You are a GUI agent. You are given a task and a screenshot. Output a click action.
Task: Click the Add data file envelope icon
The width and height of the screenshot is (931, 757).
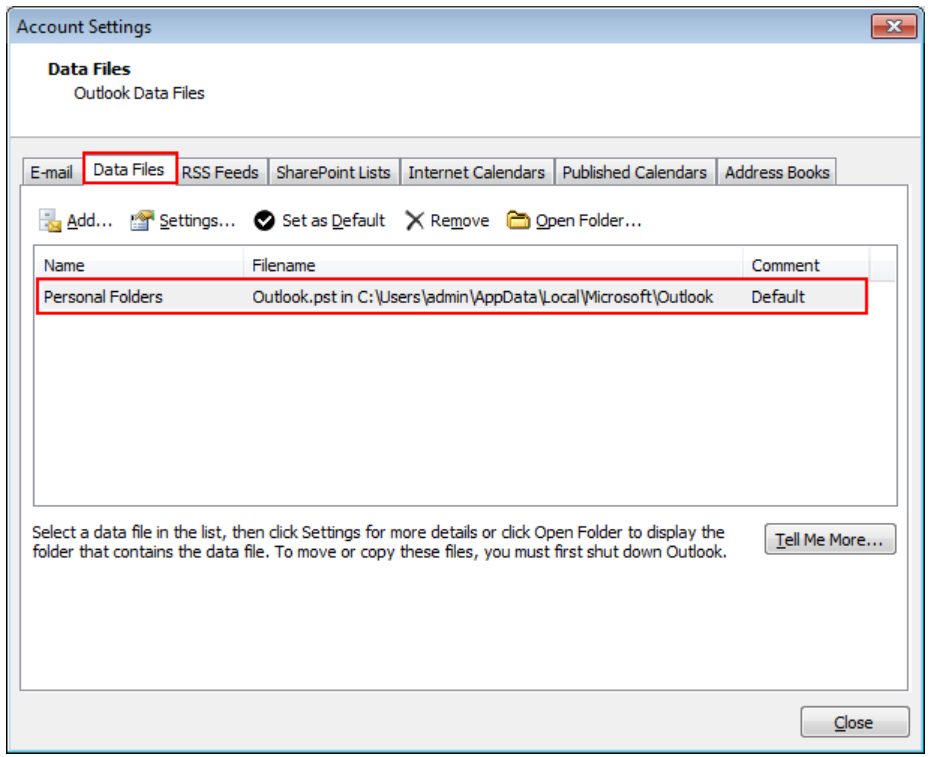[50, 220]
